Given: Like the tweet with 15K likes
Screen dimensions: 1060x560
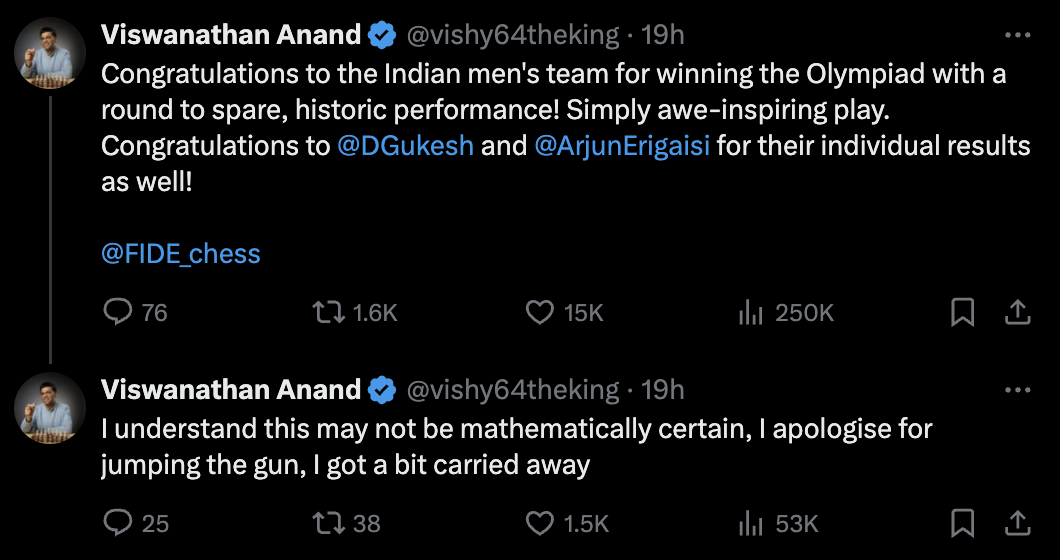Looking at the screenshot, I should click(540, 313).
